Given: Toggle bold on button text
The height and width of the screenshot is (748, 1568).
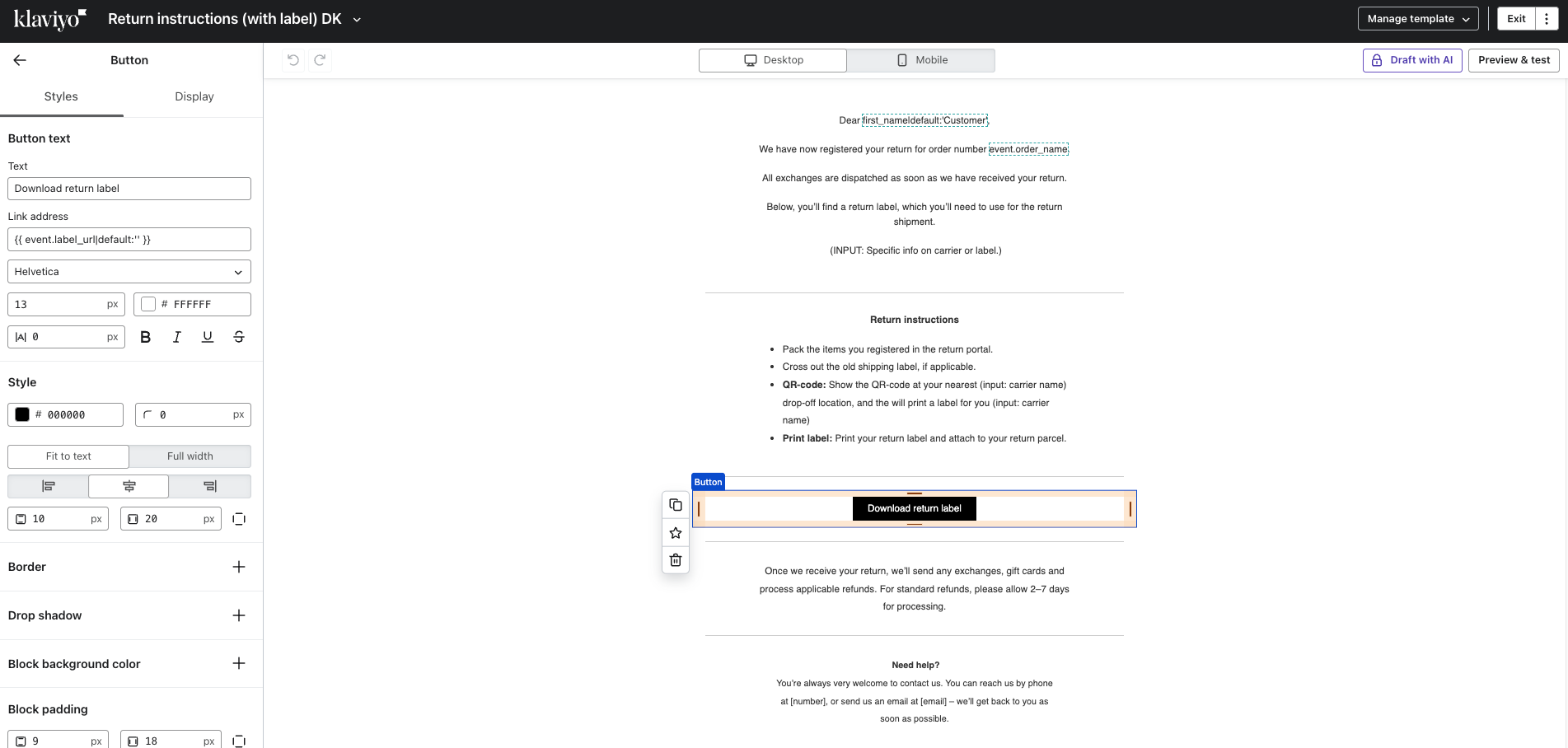Looking at the screenshot, I should tap(146, 337).
